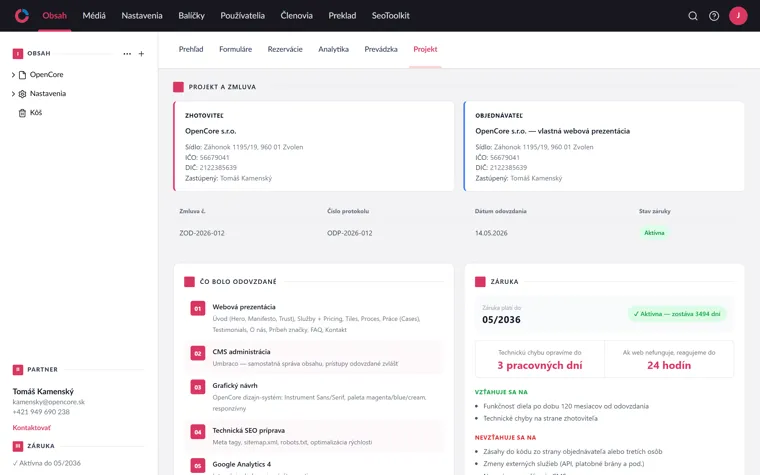This screenshot has height=475, width=760.
Task: Click the contract number ZOD-2026-012
Action: tap(202, 233)
